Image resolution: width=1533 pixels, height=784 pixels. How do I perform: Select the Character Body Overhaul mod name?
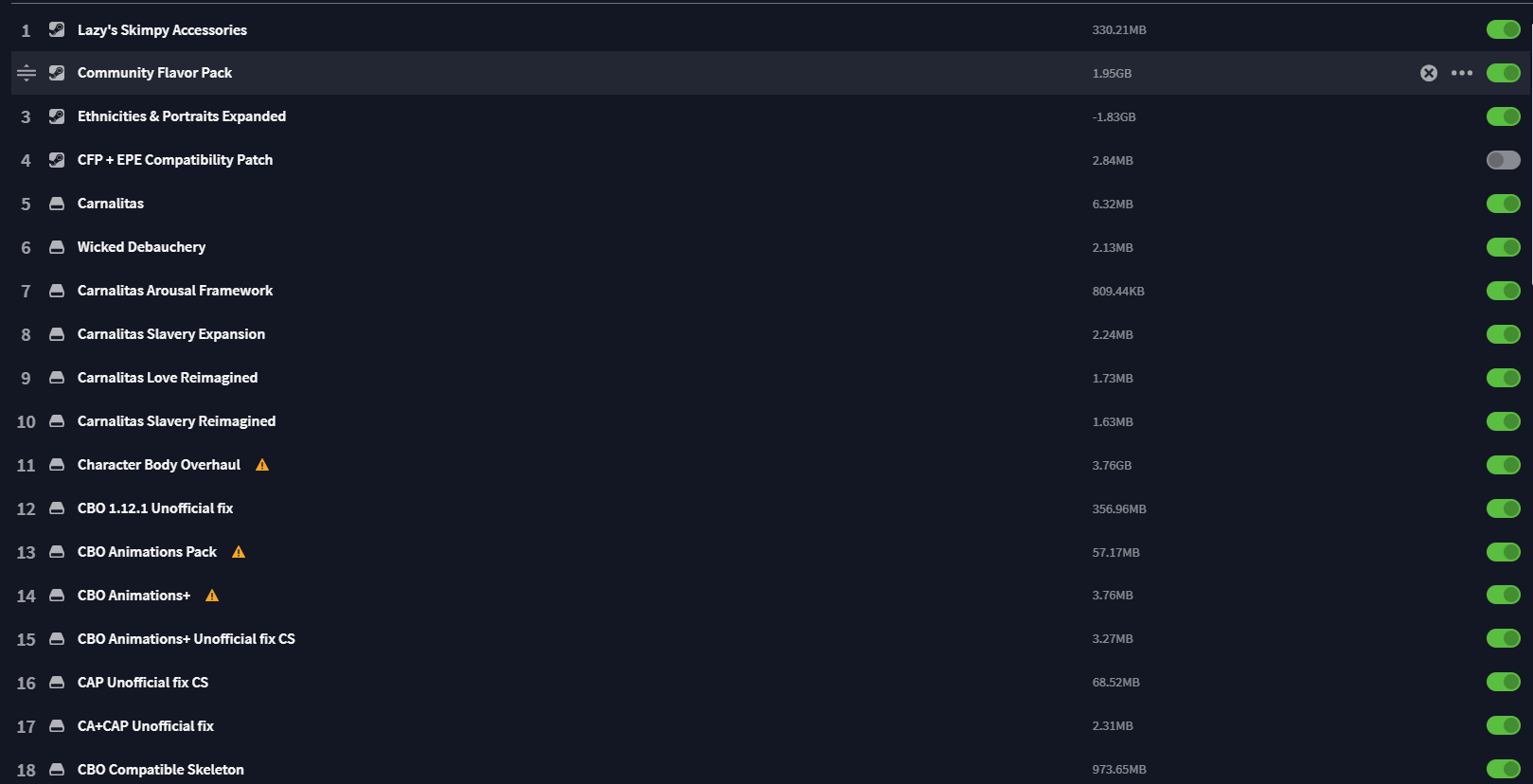coord(159,465)
